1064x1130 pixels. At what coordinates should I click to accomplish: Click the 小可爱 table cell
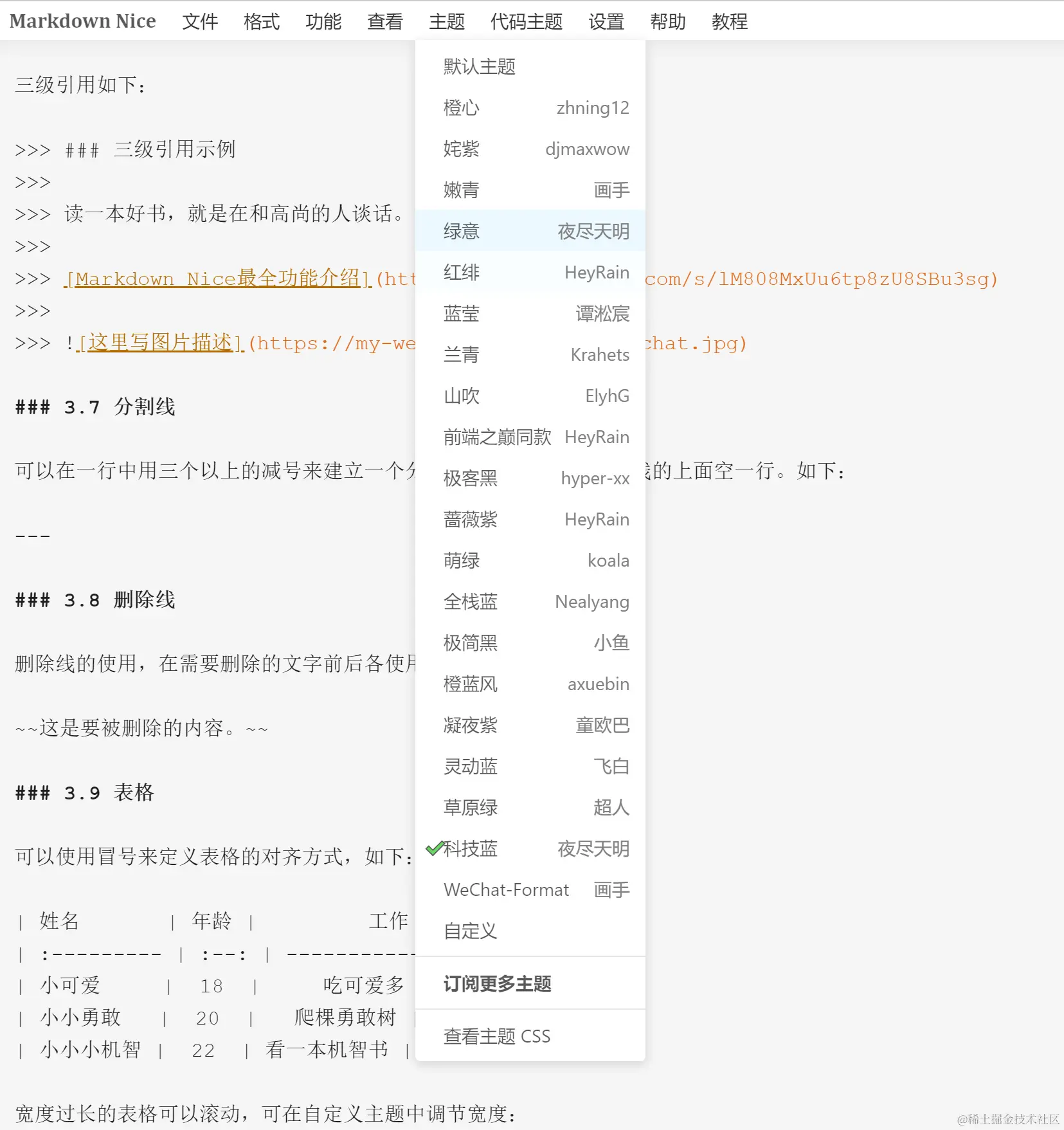click(70, 985)
